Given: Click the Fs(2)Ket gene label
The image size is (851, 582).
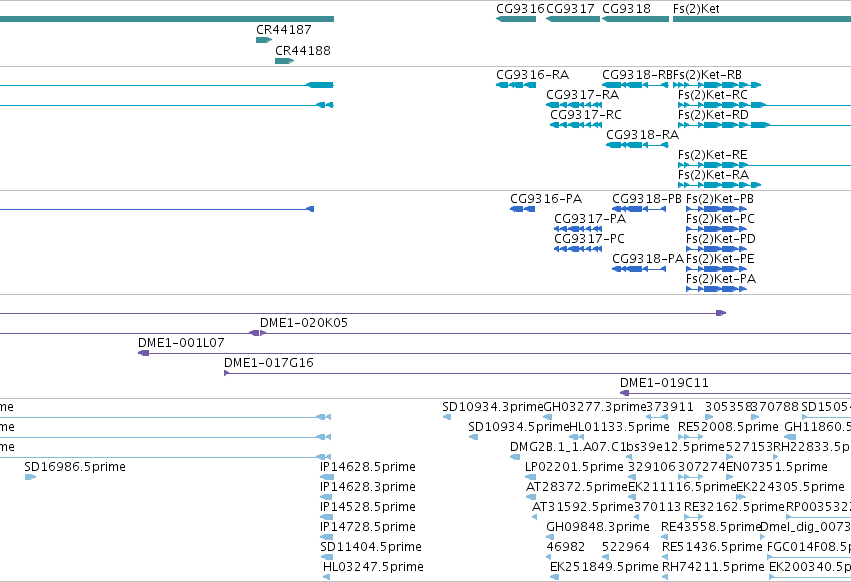Looking at the screenshot, I should pos(696,9).
